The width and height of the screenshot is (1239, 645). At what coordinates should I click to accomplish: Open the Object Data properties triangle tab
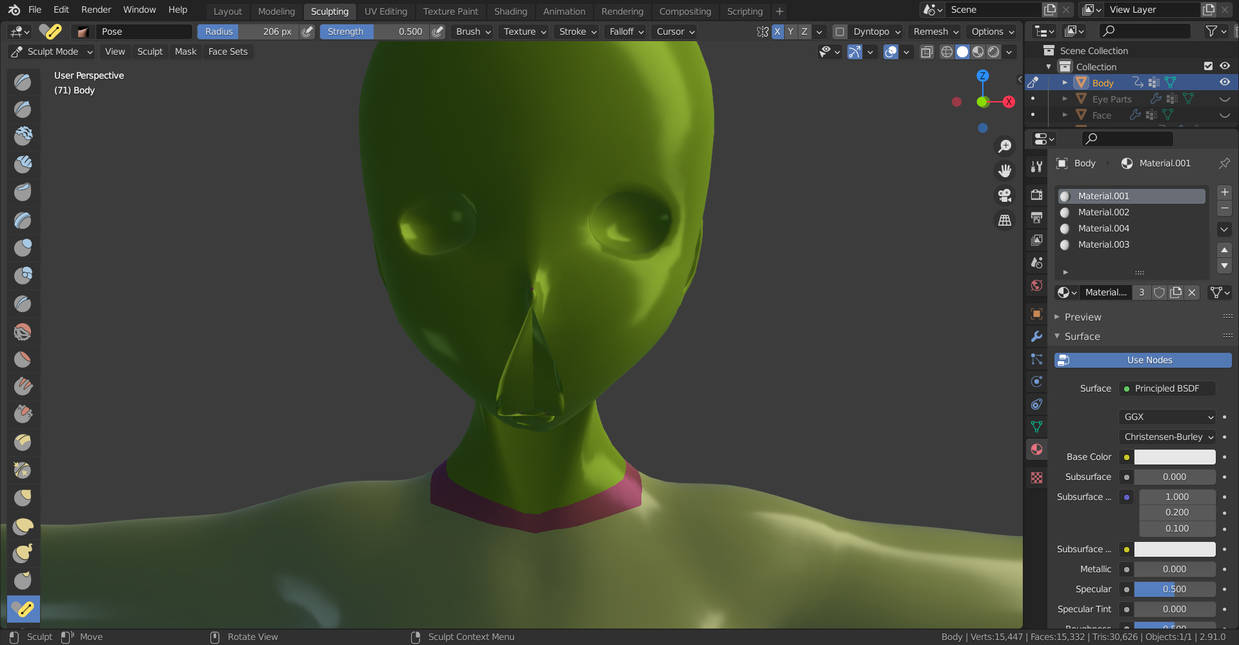[1036, 427]
